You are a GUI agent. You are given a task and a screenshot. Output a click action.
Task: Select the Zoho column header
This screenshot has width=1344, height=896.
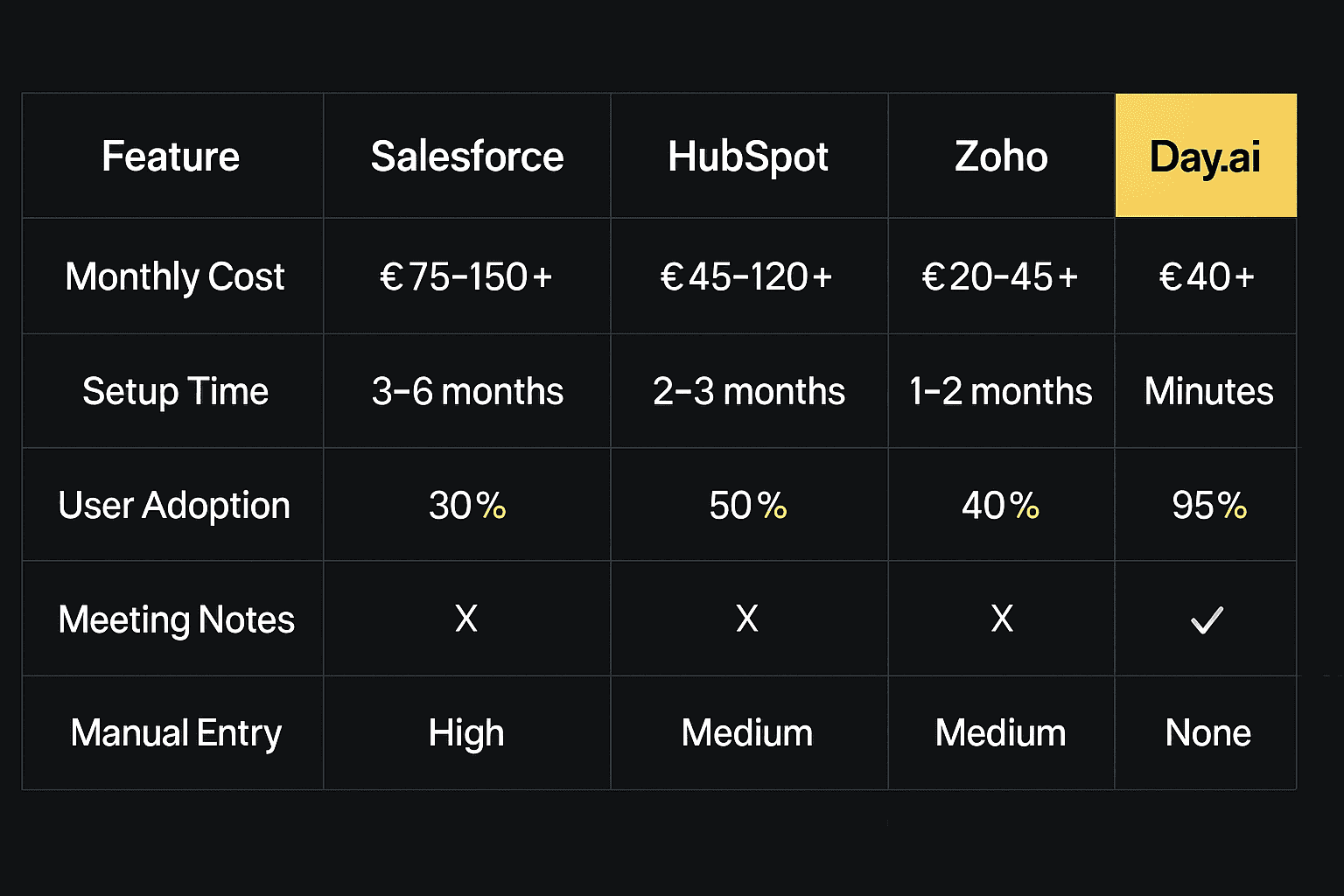click(x=1001, y=156)
